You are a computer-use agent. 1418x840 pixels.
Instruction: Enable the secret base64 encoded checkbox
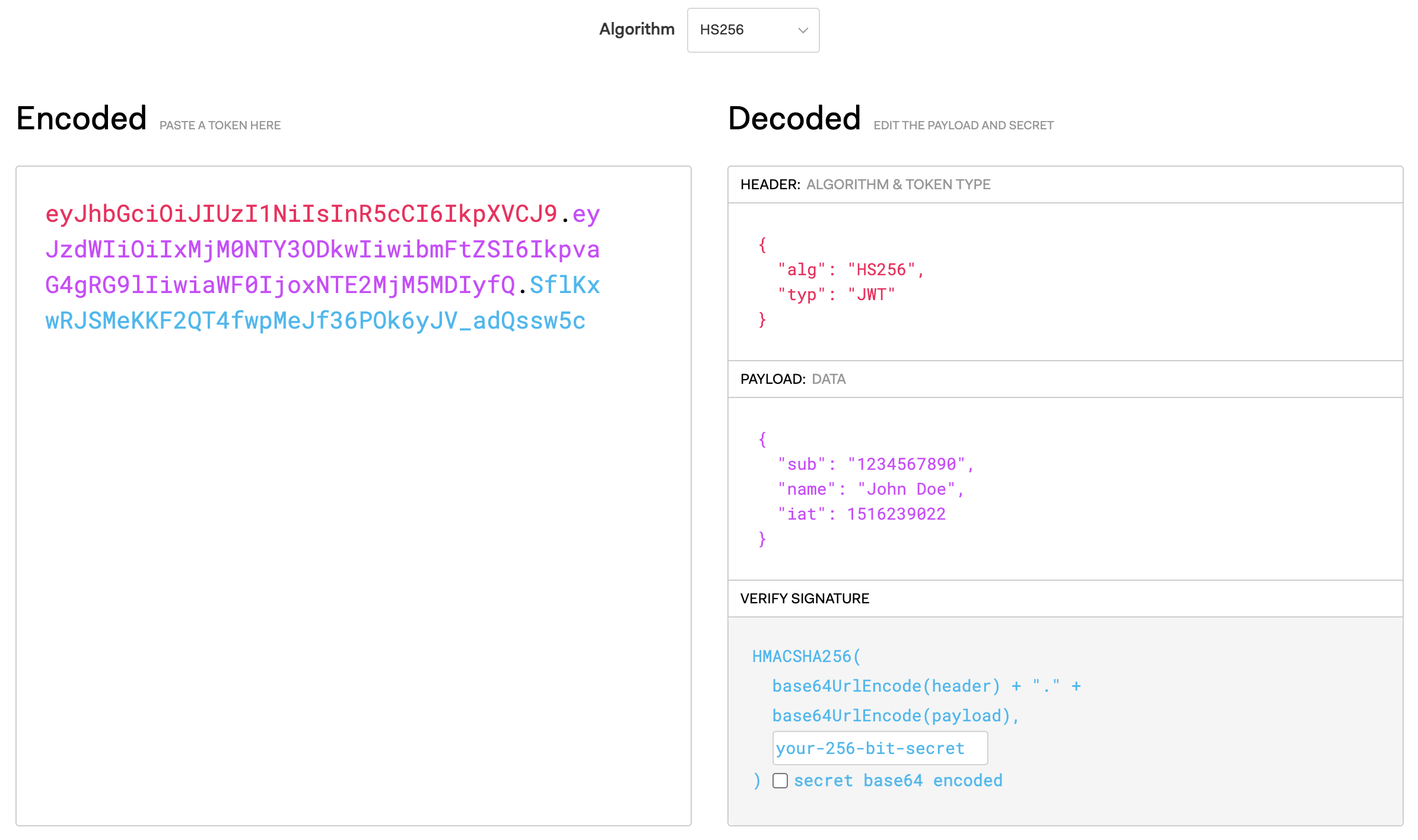pos(780,781)
